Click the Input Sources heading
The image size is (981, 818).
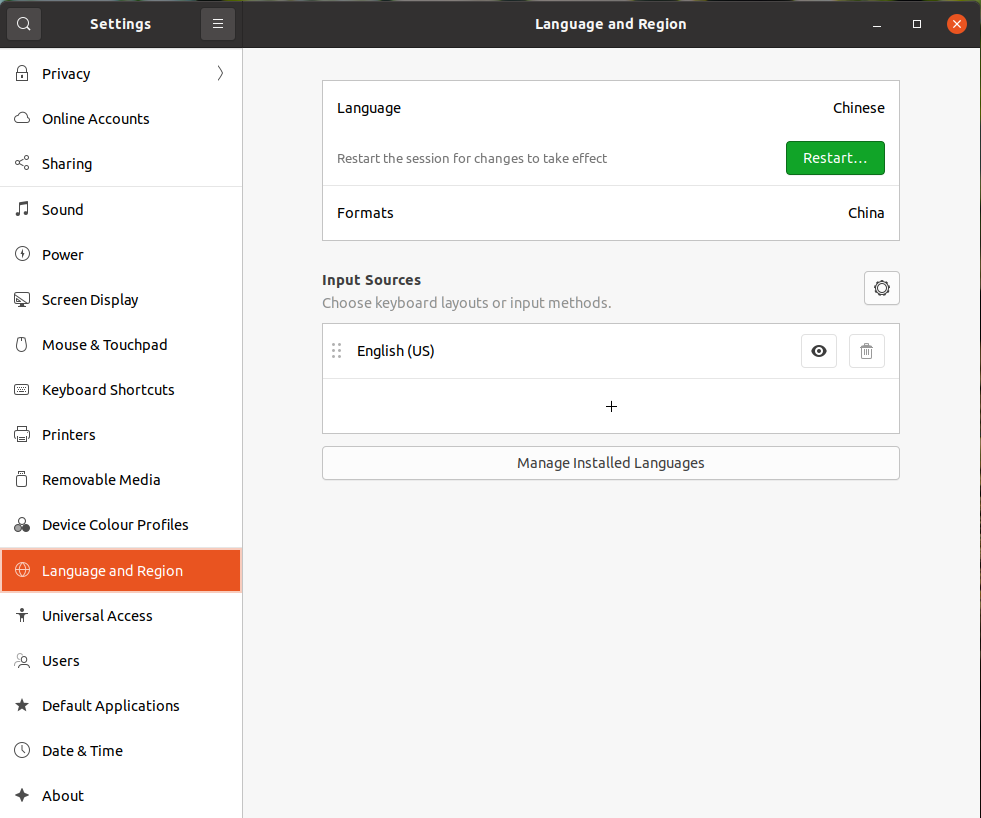[372, 280]
